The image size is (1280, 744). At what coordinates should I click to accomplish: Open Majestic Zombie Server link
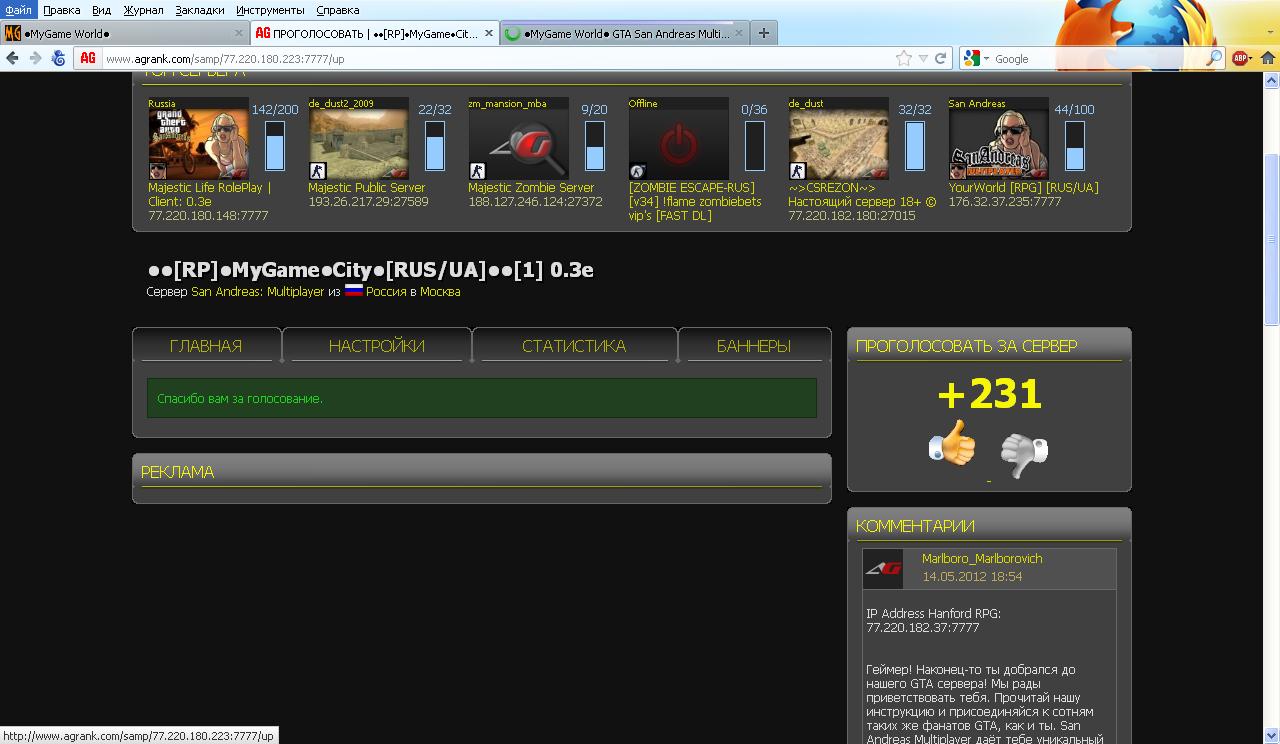point(531,187)
